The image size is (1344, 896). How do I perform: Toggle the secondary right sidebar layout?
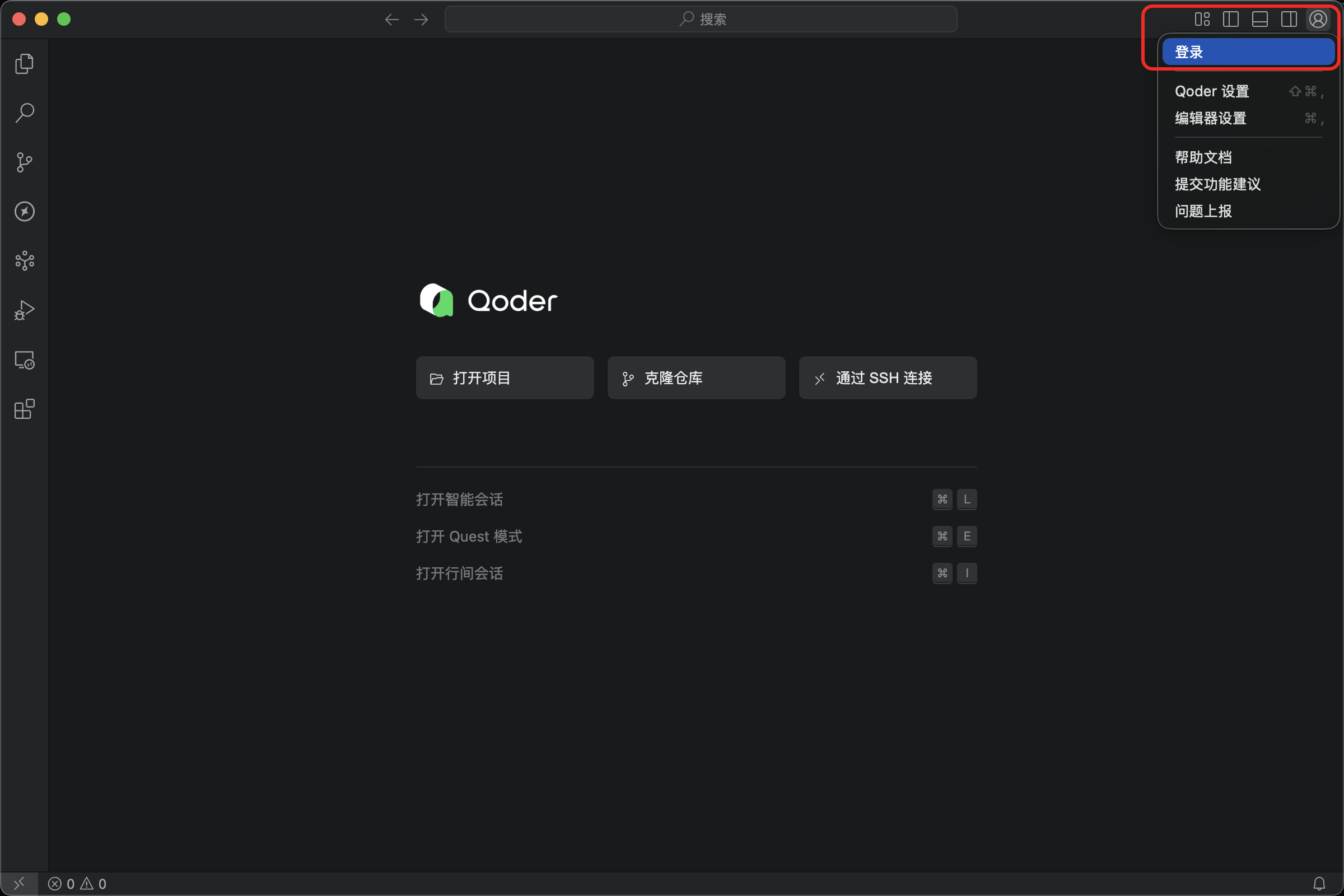click(x=1289, y=20)
